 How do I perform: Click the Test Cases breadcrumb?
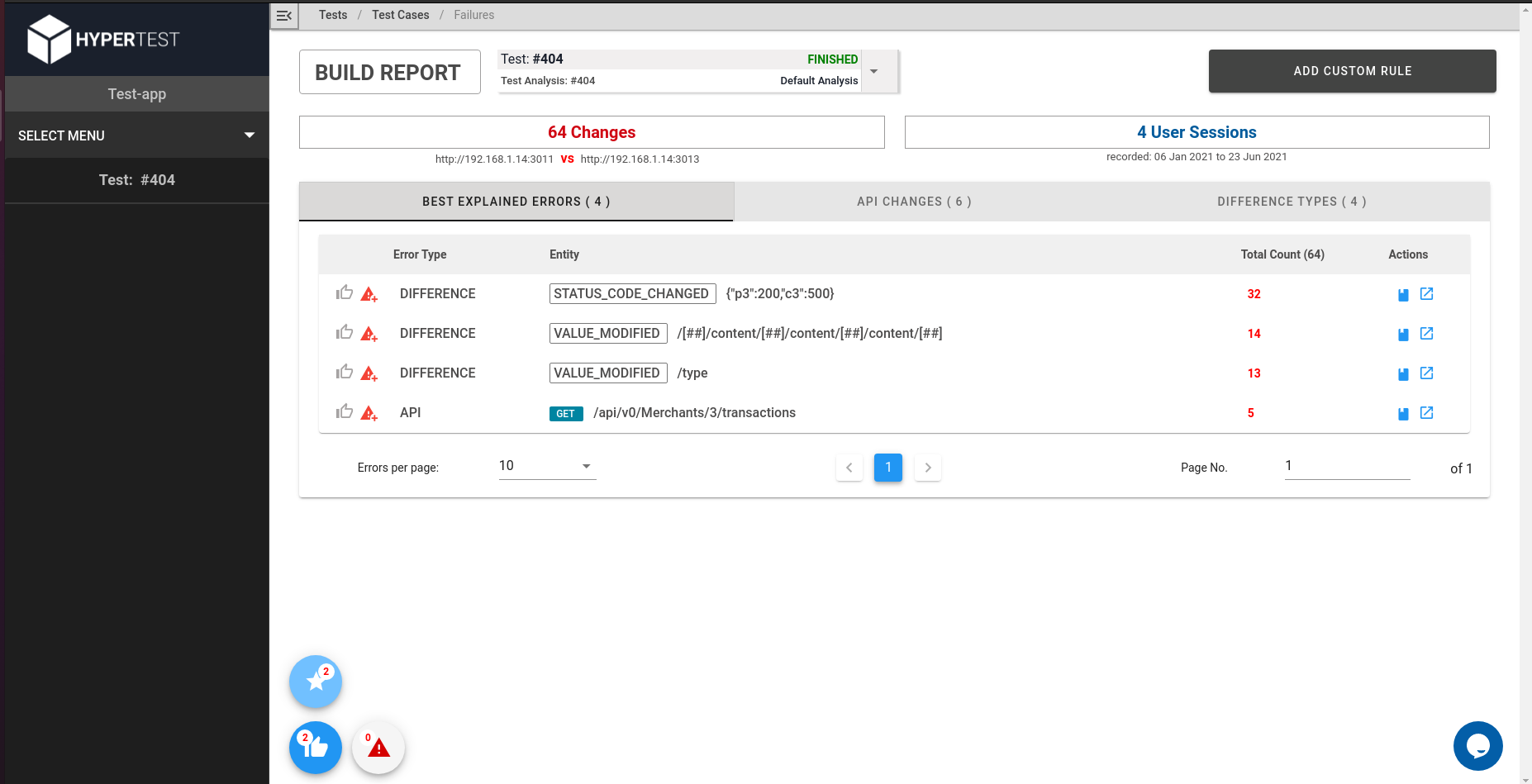coord(401,15)
